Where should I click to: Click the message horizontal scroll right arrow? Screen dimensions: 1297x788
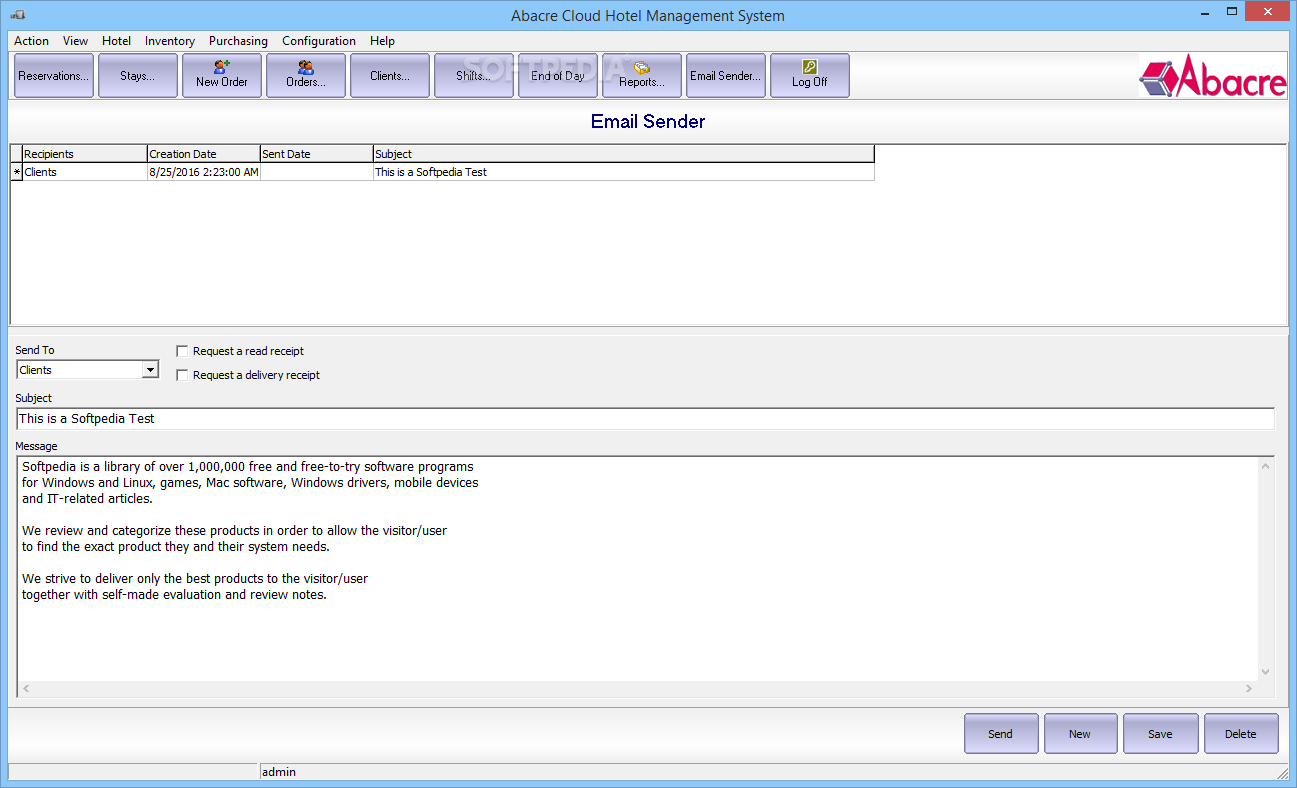click(x=1249, y=689)
